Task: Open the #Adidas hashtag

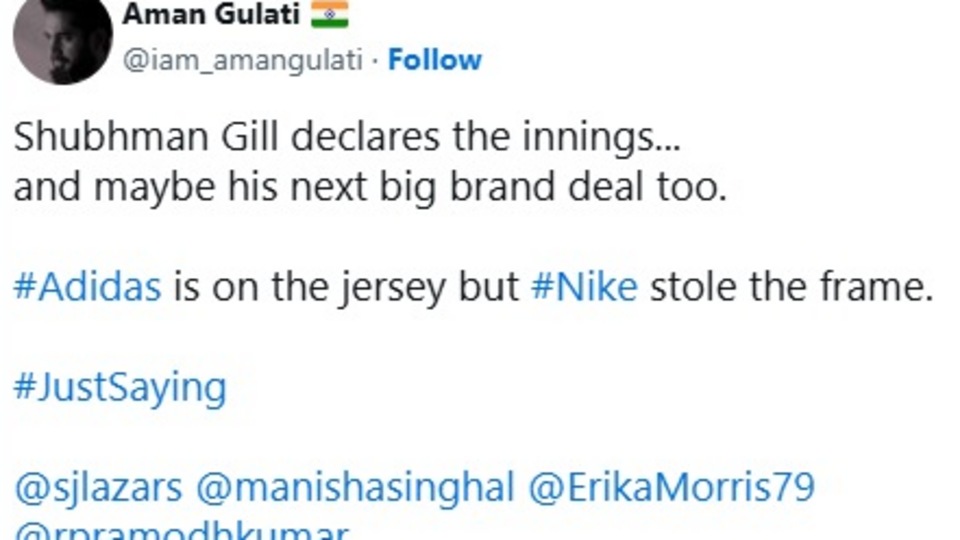Action: click(x=87, y=288)
